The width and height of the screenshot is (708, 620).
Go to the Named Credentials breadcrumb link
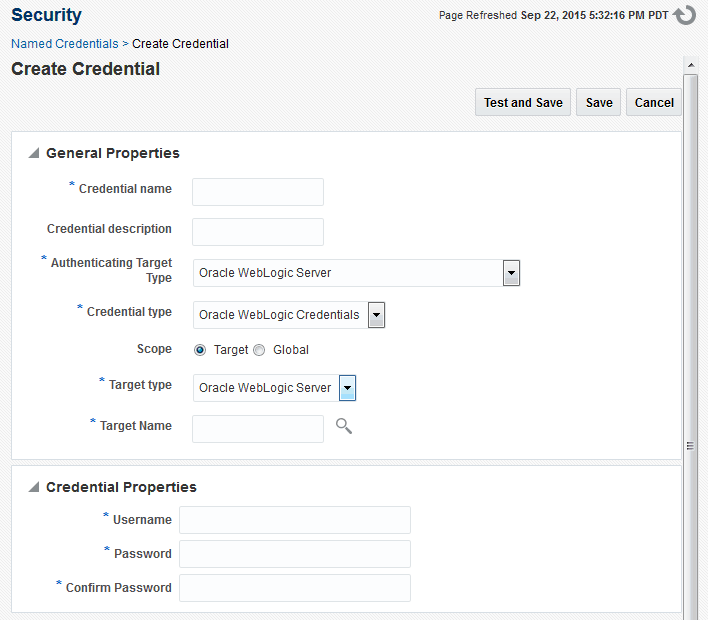(65, 44)
